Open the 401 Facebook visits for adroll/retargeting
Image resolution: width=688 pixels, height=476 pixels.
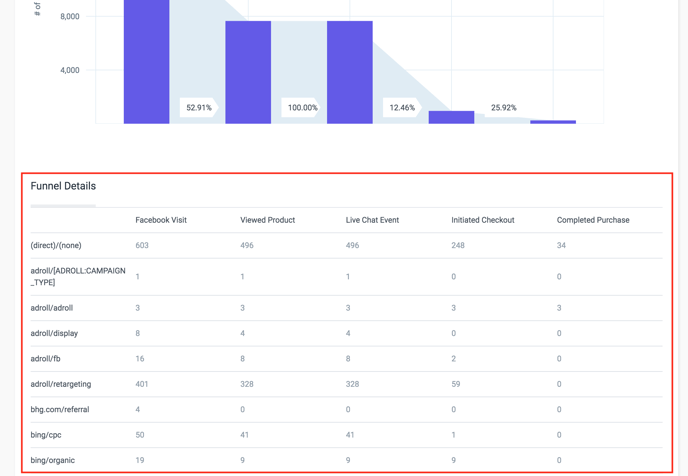[142, 384]
